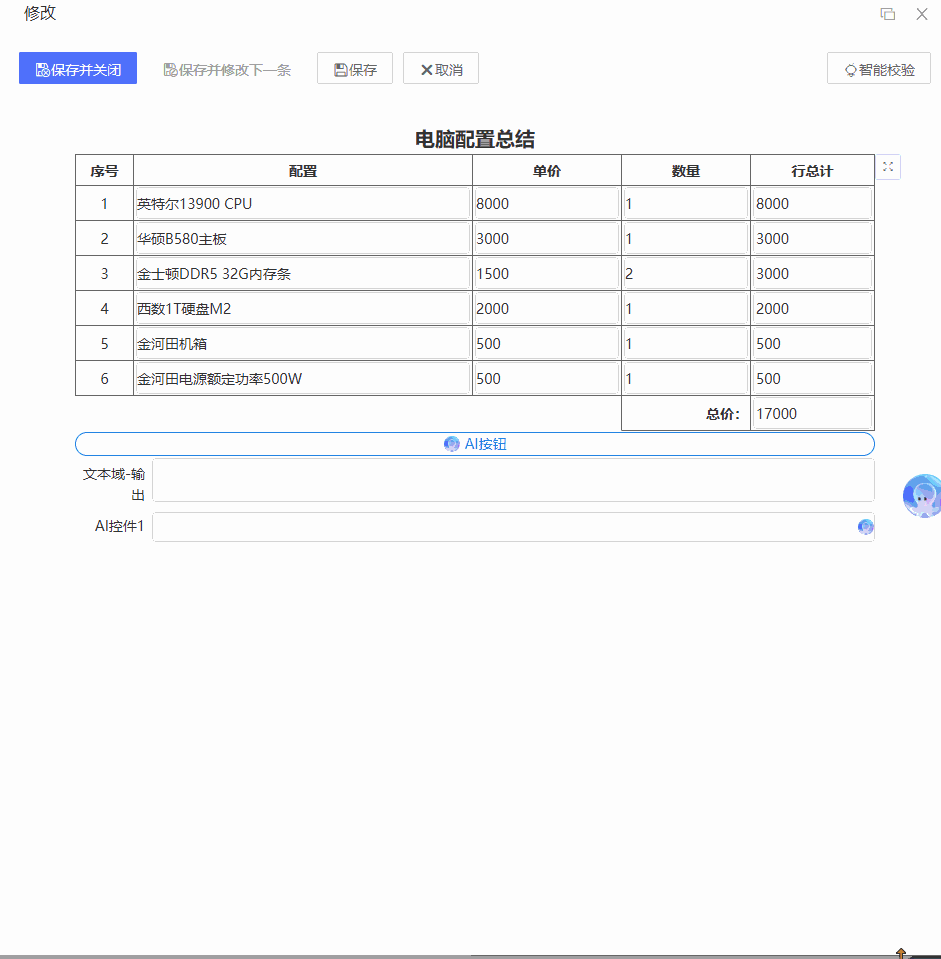
Task: Click the 文本域-输出 text area
Action: click(516, 480)
